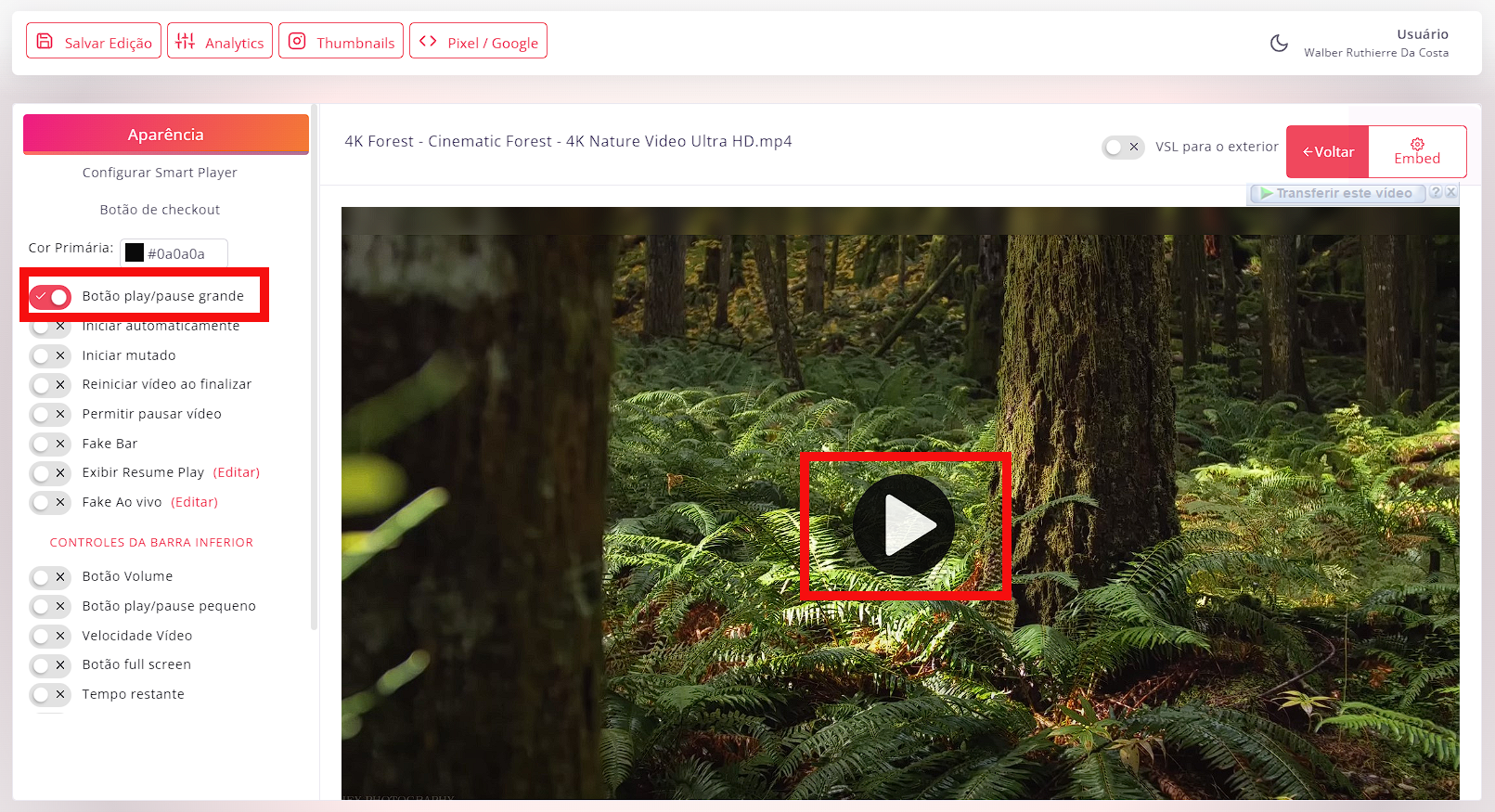Enable Iniciar mutado toggle
Viewport: 1495px width, 812px height.
(x=50, y=355)
